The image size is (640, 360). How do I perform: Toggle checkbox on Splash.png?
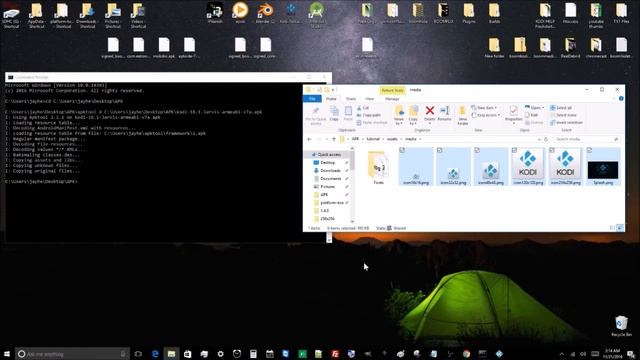589,150
